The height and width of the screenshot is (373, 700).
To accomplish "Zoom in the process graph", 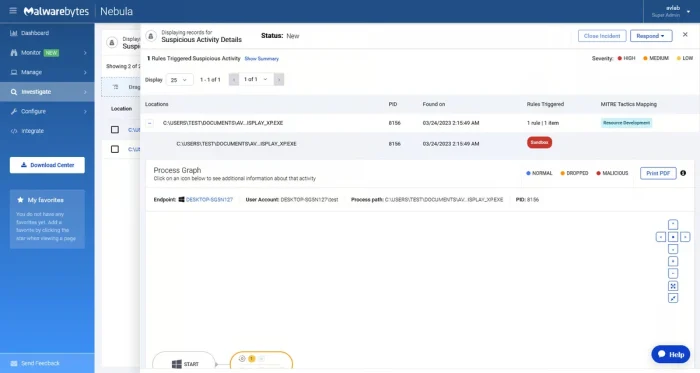I will click(673, 261).
